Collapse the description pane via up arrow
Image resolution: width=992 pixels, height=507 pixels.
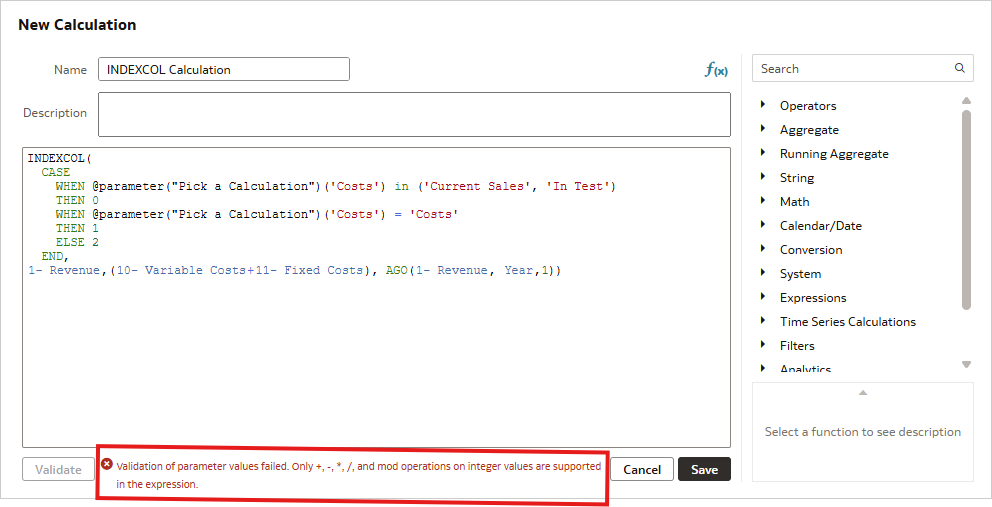(x=862, y=393)
